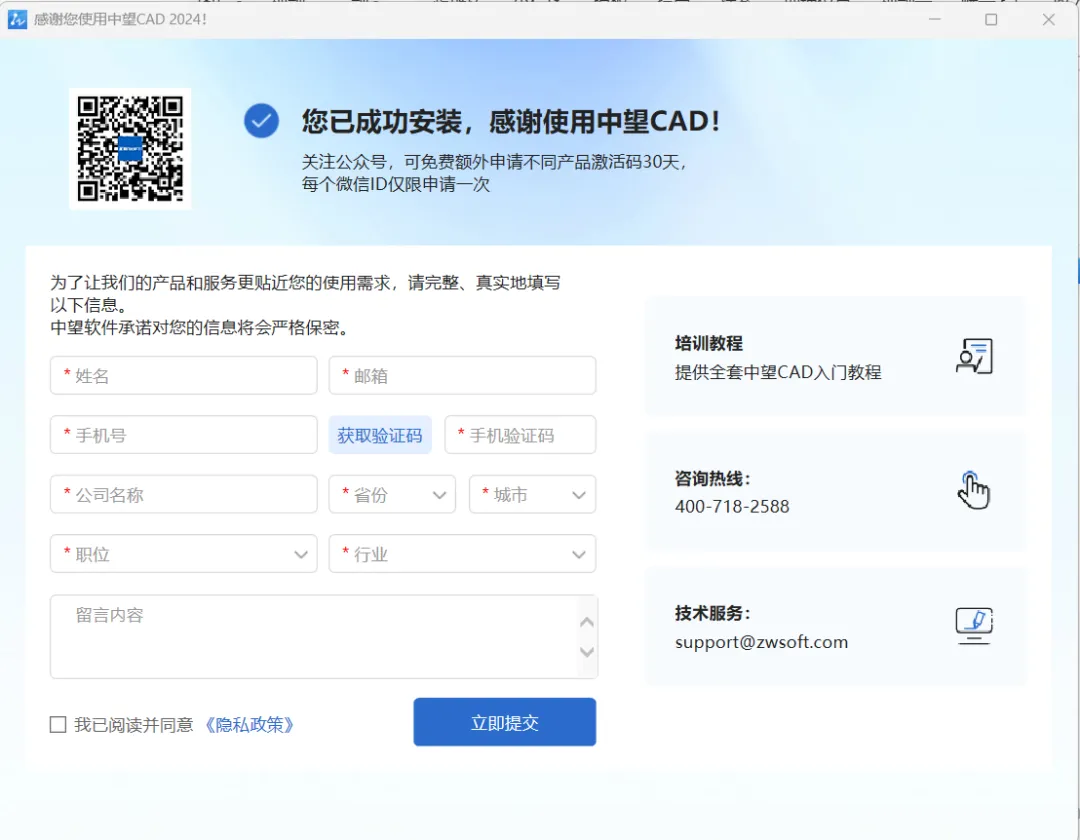1080x840 pixels.
Task: Click the WeChat QR code image
Action: 130,149
